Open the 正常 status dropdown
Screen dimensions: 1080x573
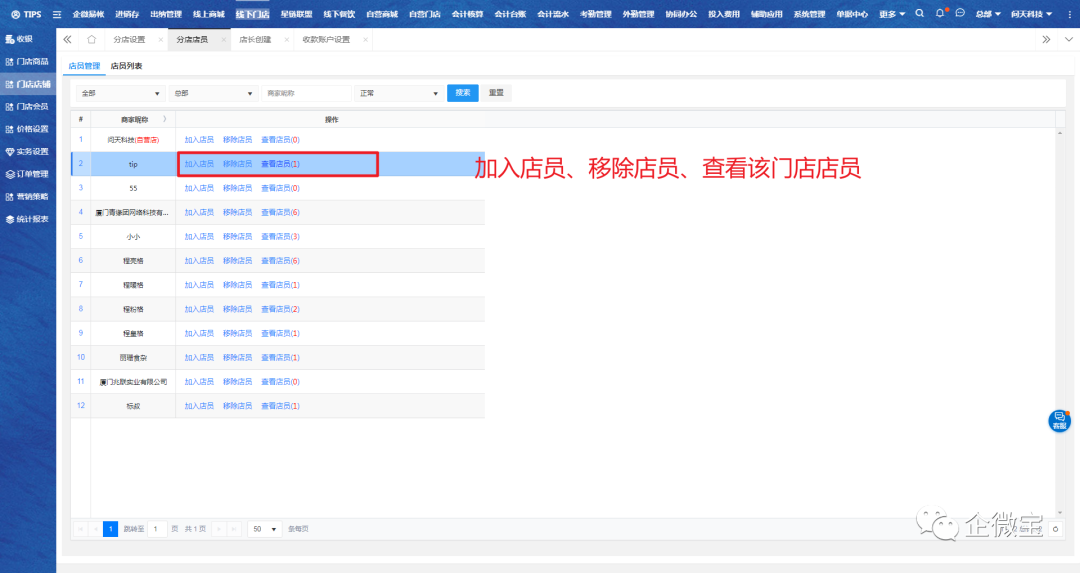(x=399, y=93)
